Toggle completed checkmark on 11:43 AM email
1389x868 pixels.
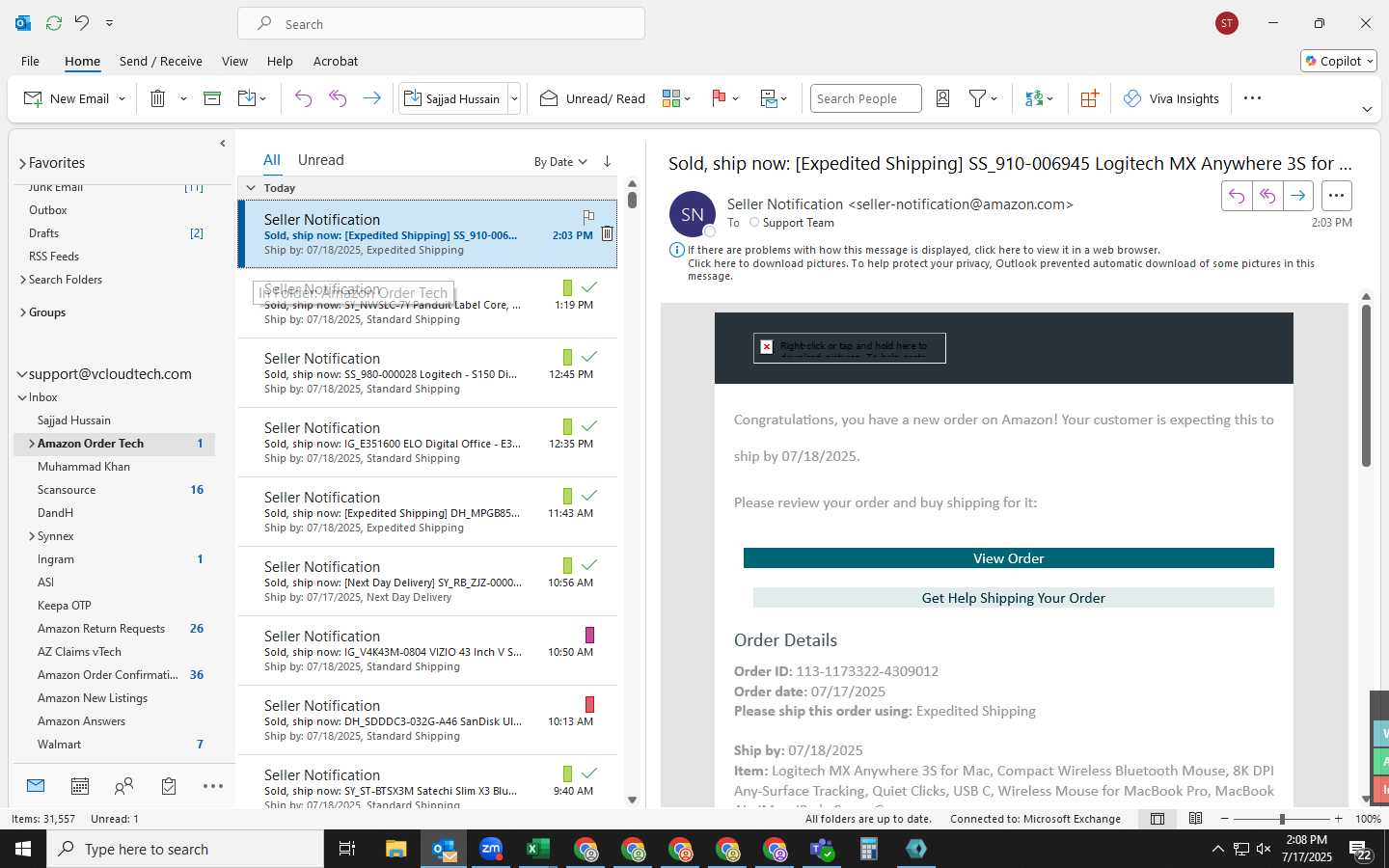(x=589, y=496)
